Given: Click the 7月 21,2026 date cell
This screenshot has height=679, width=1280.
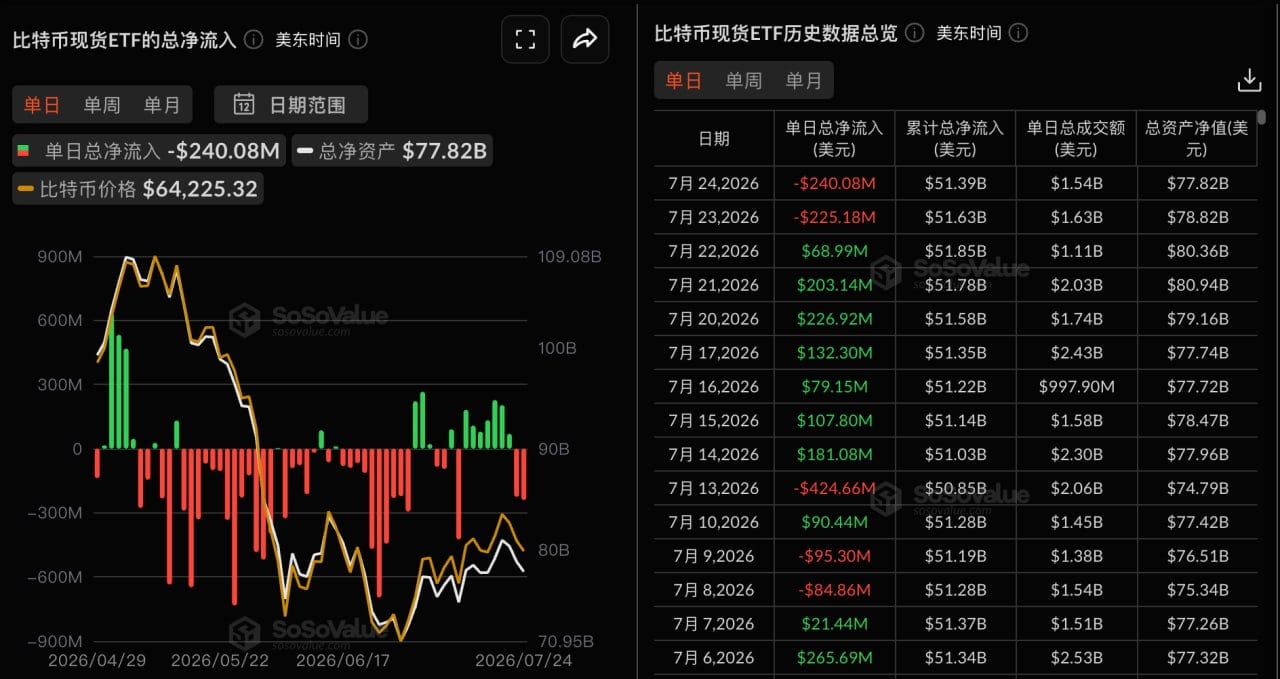Looking at the screenshot, I should (714, 285).
